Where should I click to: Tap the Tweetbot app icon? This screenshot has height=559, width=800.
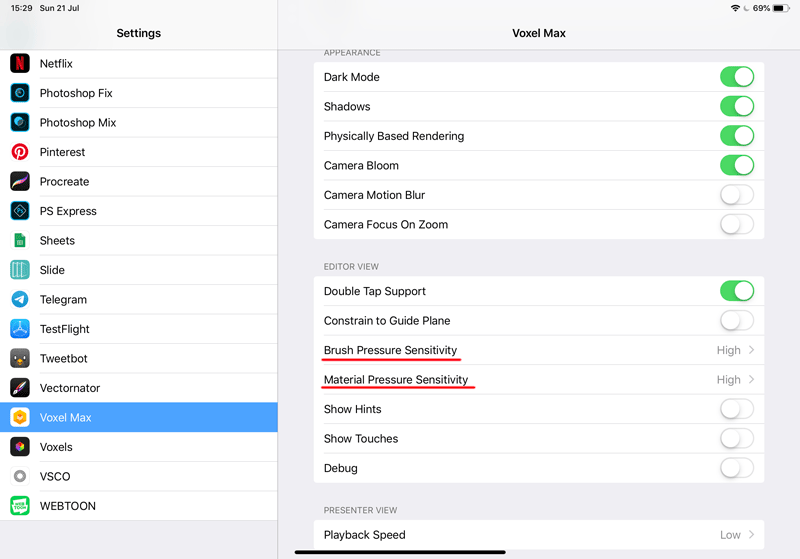20,359
